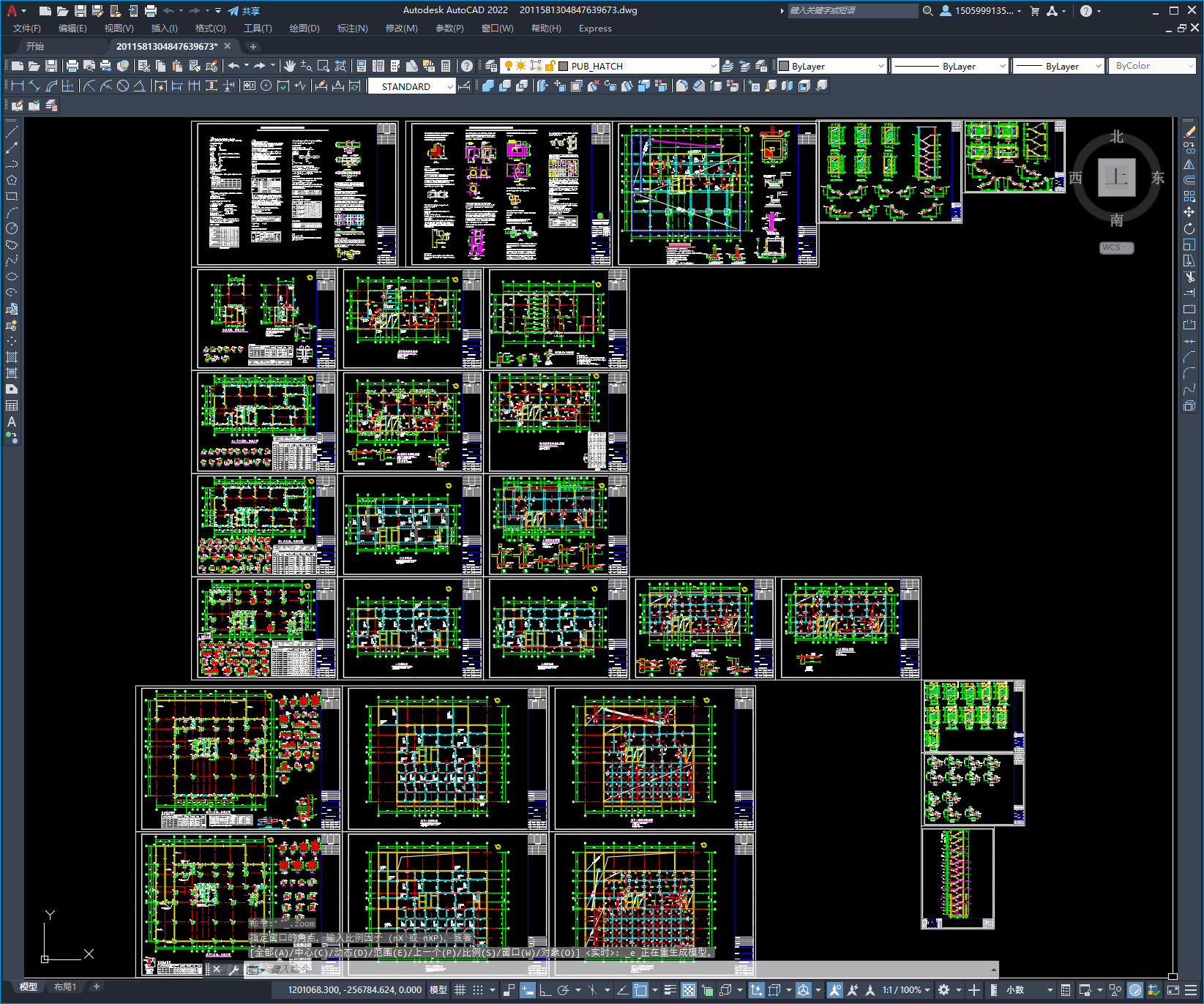The width and height of the screenshot is (1204, 1004).
Task: Toggle snap mode in status bar
Action: tap(478, 990)
